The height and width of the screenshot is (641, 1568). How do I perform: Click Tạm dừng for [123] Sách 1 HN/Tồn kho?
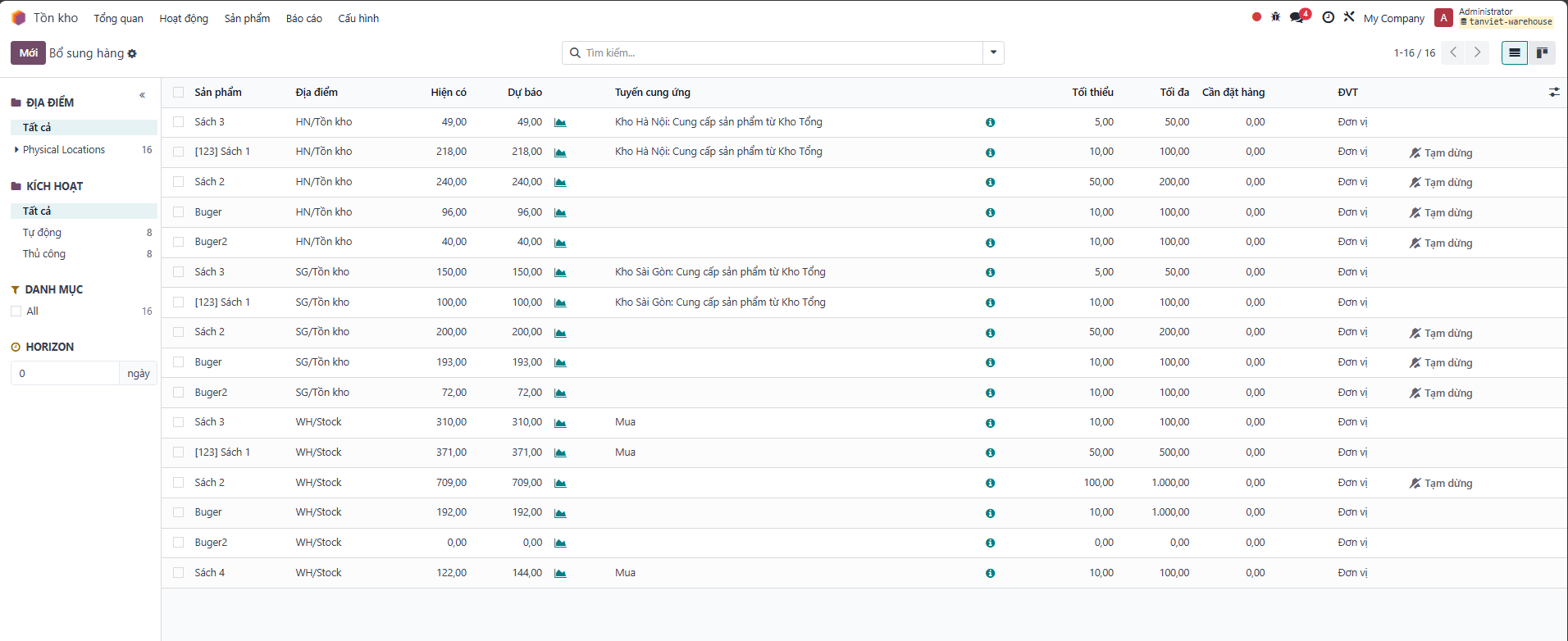coord(1441,153)
